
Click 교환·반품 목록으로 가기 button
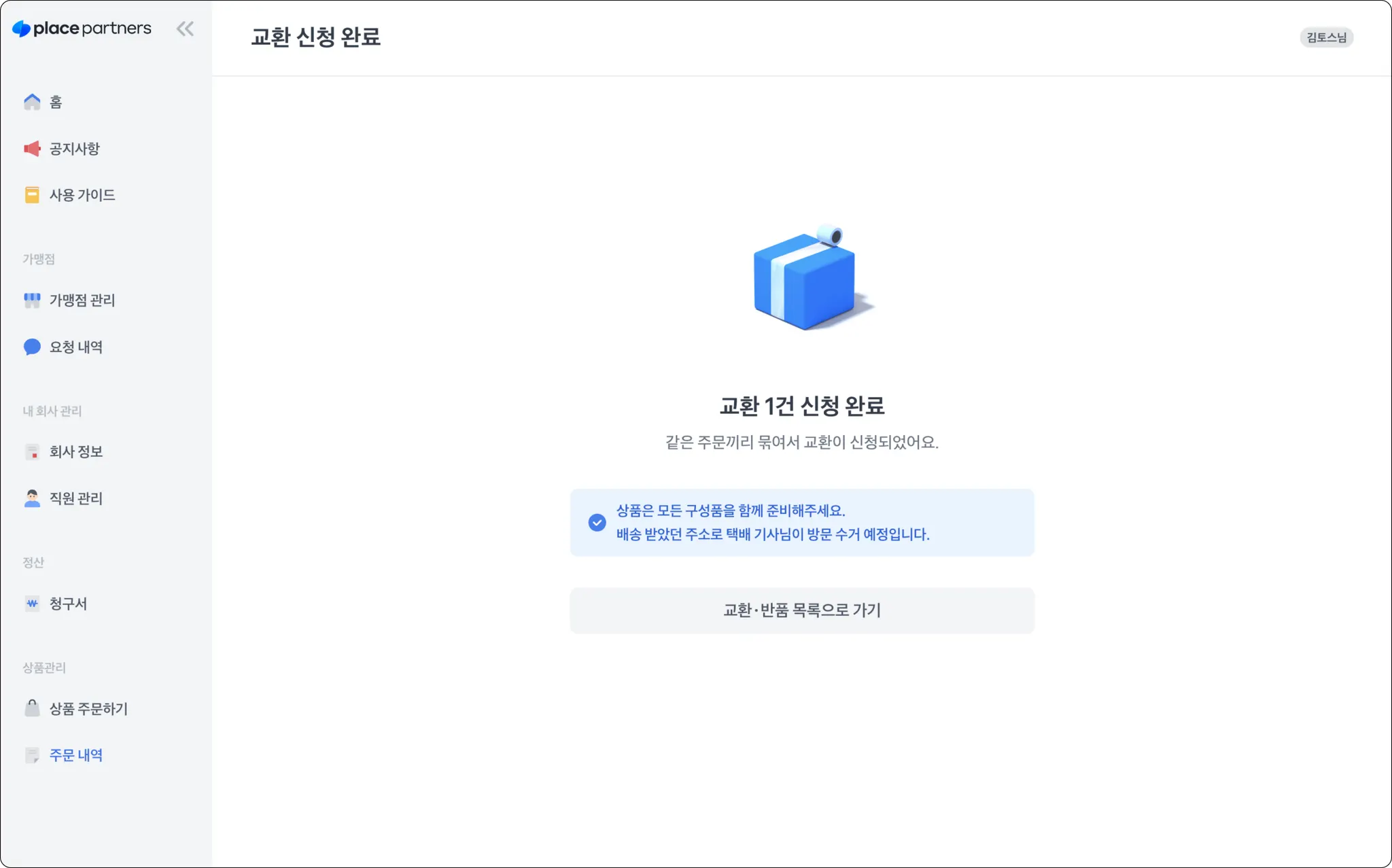tap(802, 610)
